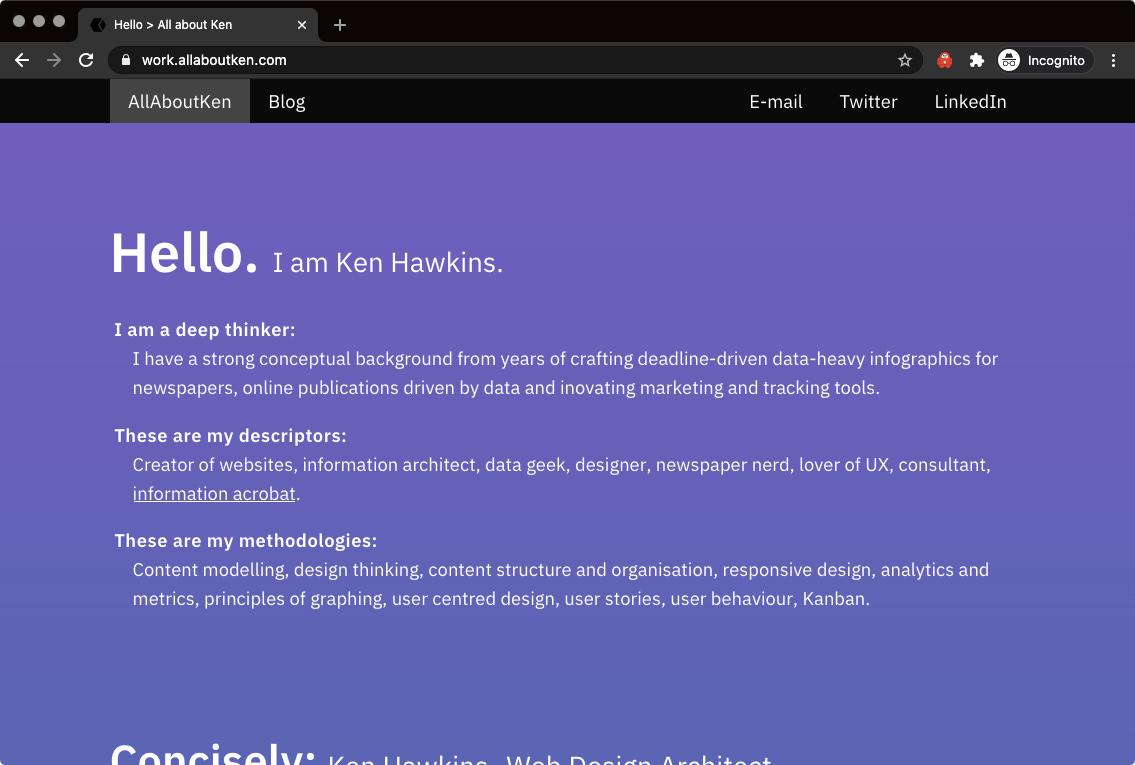The width and height of the screenshot is (1135, 765).
Task: Toggle the bookmark star for this page
Action: point(905,60)
